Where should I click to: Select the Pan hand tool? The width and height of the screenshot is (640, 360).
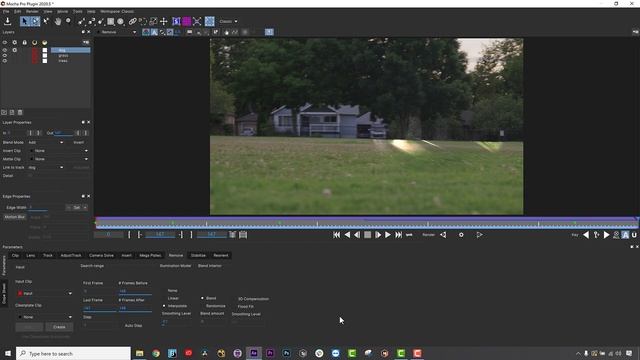click(x=58, y=21)
